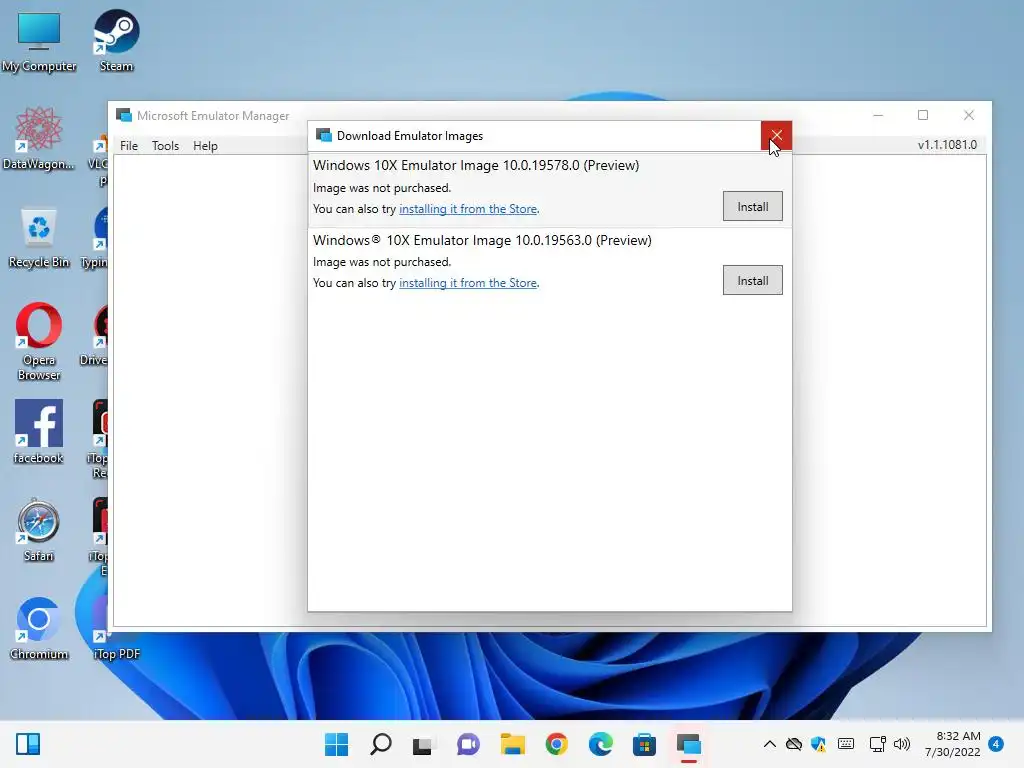Select the Safari desktop shortcut

[x=39, y=530]
